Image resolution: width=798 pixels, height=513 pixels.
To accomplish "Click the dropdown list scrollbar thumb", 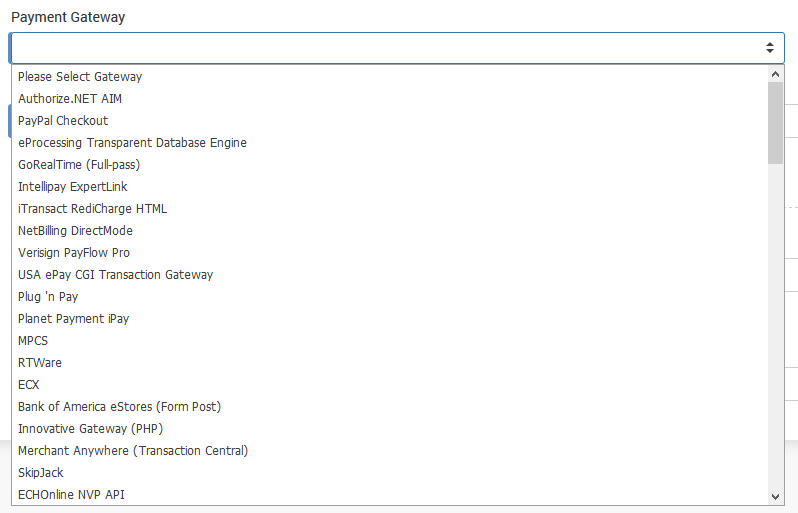I will click(x=775, y=122).
